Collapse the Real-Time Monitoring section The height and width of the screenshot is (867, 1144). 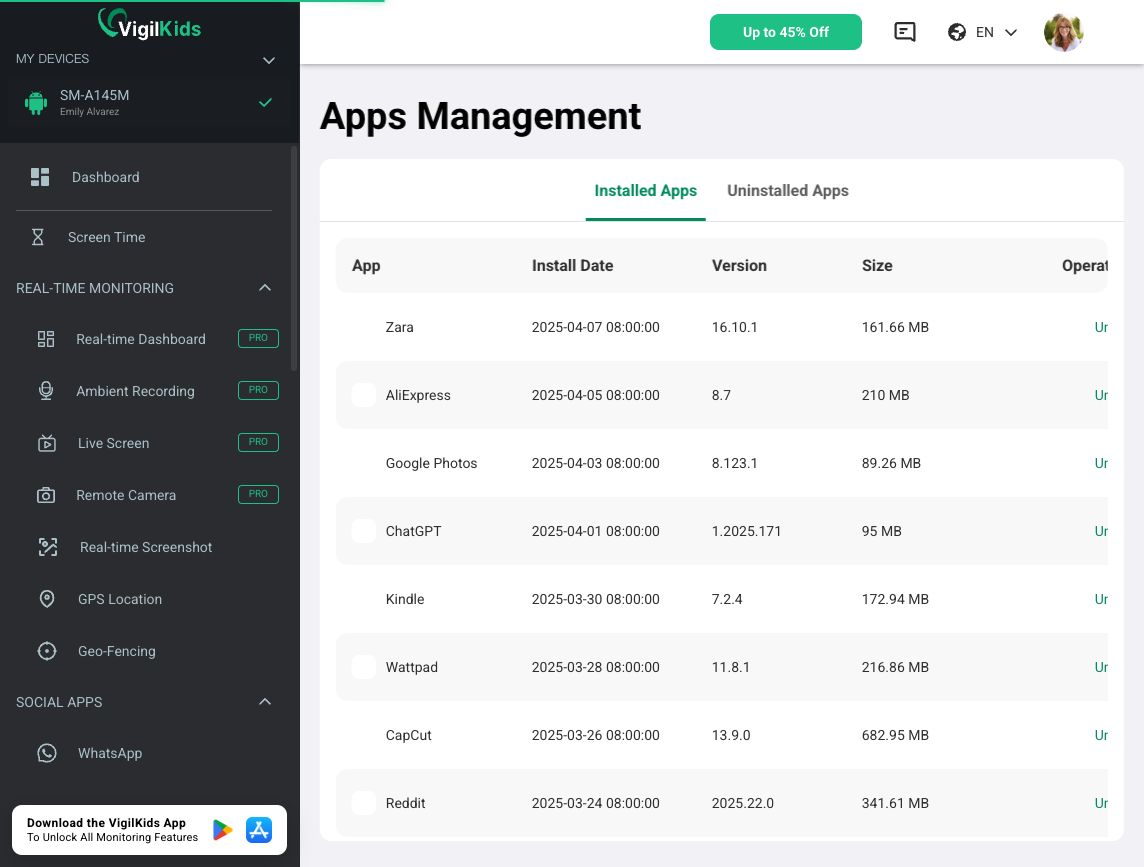(x=265, y=288)
